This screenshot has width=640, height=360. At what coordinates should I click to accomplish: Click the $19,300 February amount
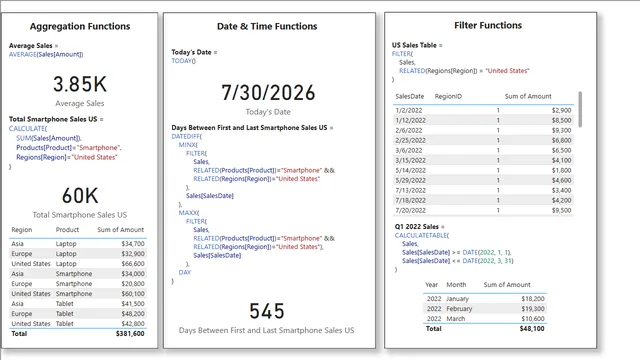tap(533, 309)
